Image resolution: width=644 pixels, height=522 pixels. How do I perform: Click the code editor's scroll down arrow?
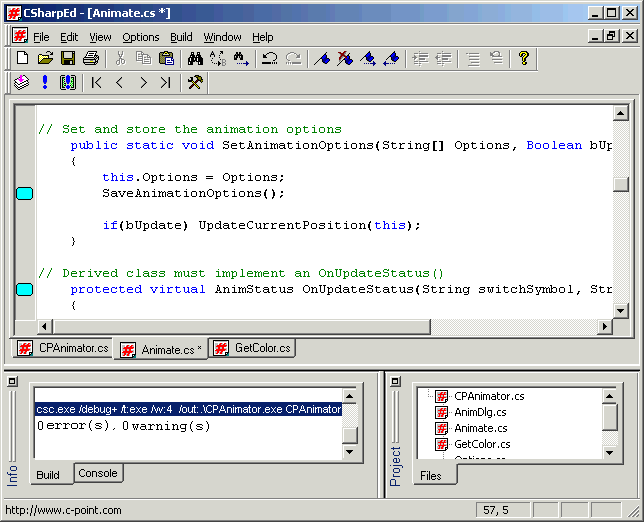point(620,311)
